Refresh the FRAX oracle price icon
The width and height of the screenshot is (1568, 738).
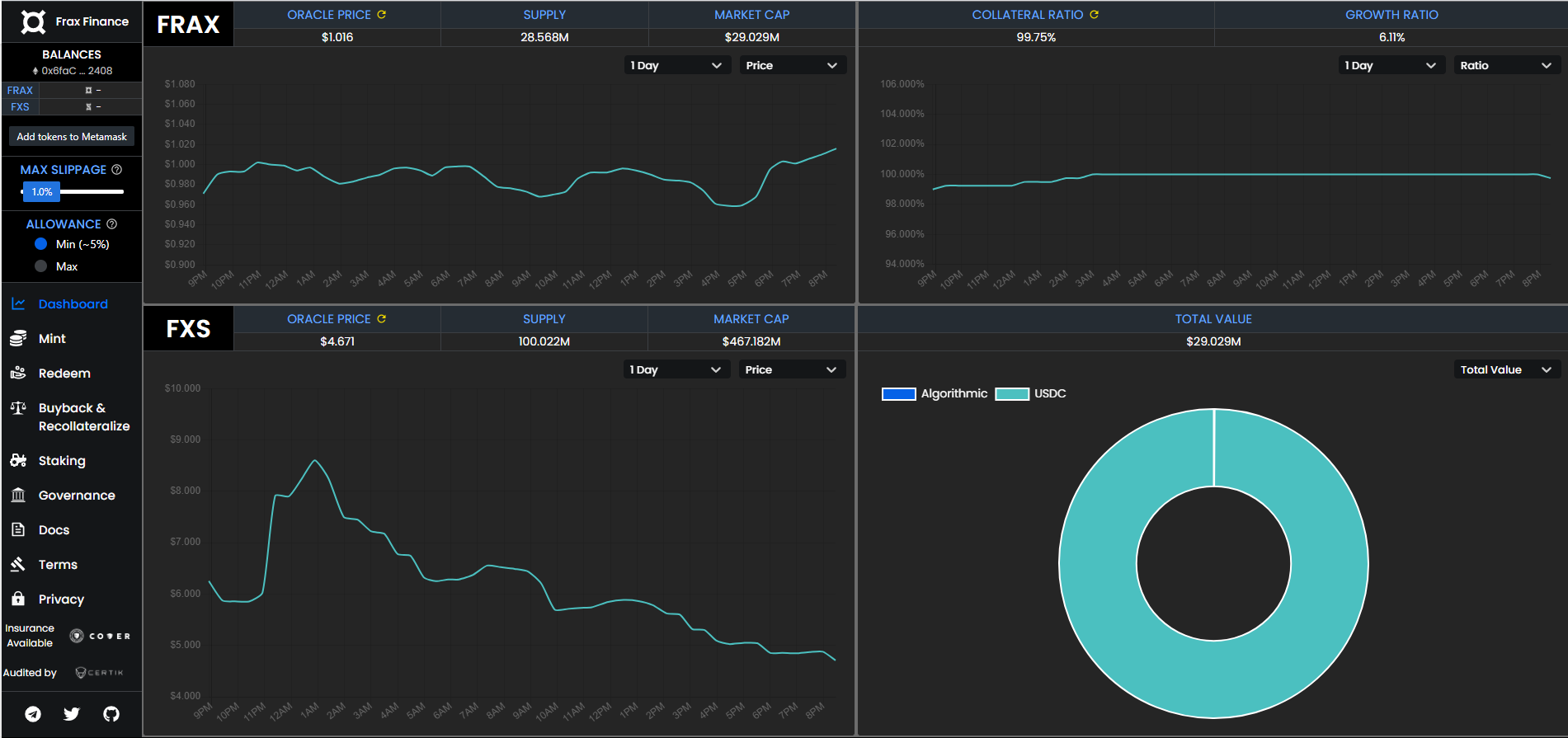click(x=382, y=14)
